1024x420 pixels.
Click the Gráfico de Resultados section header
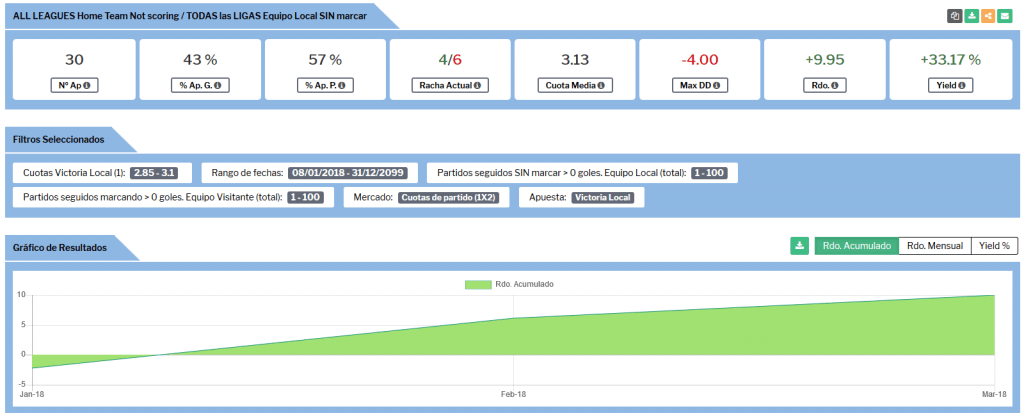click(x=60, y=247)
